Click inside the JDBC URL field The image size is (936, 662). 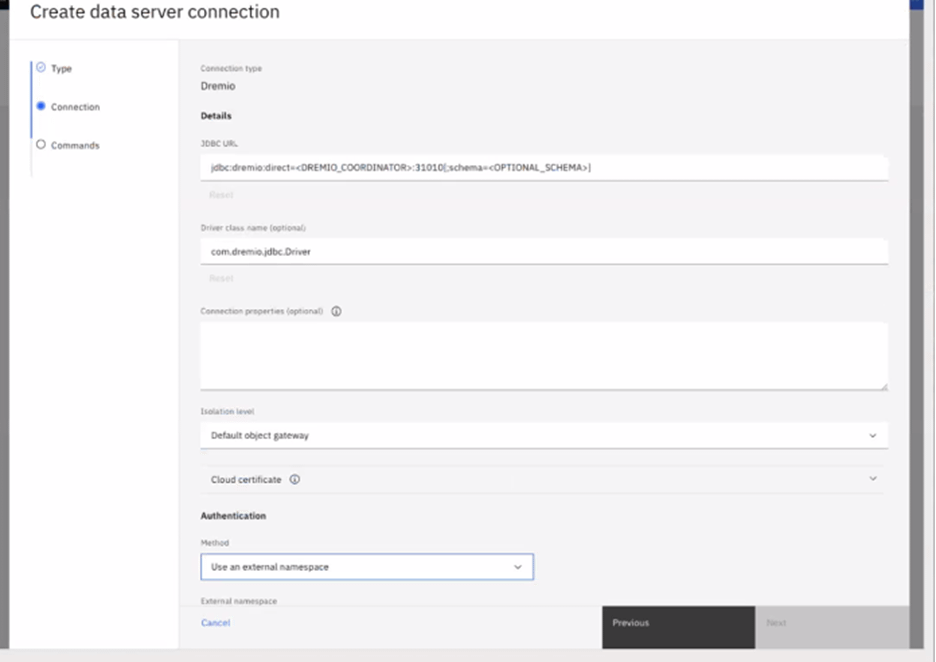tap(543, 168)
